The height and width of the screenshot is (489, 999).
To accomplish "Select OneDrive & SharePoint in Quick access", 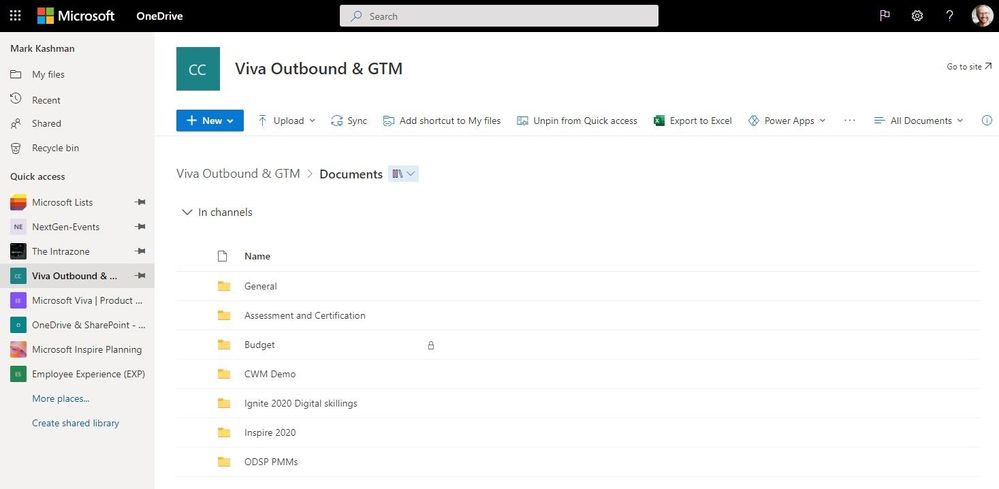I will (x=89, y=325).
